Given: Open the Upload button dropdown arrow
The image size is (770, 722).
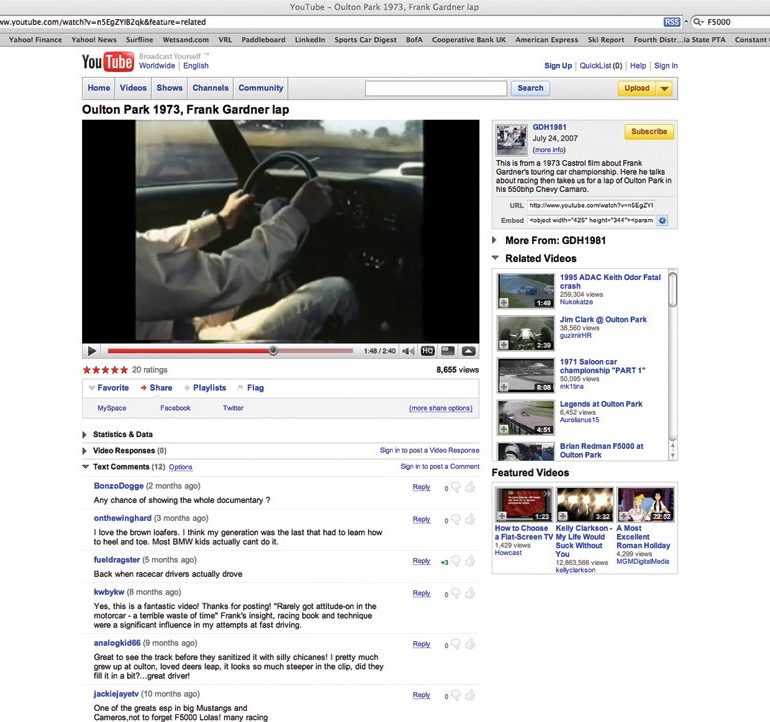Looking at the screenshot, I should pos(665,88).
